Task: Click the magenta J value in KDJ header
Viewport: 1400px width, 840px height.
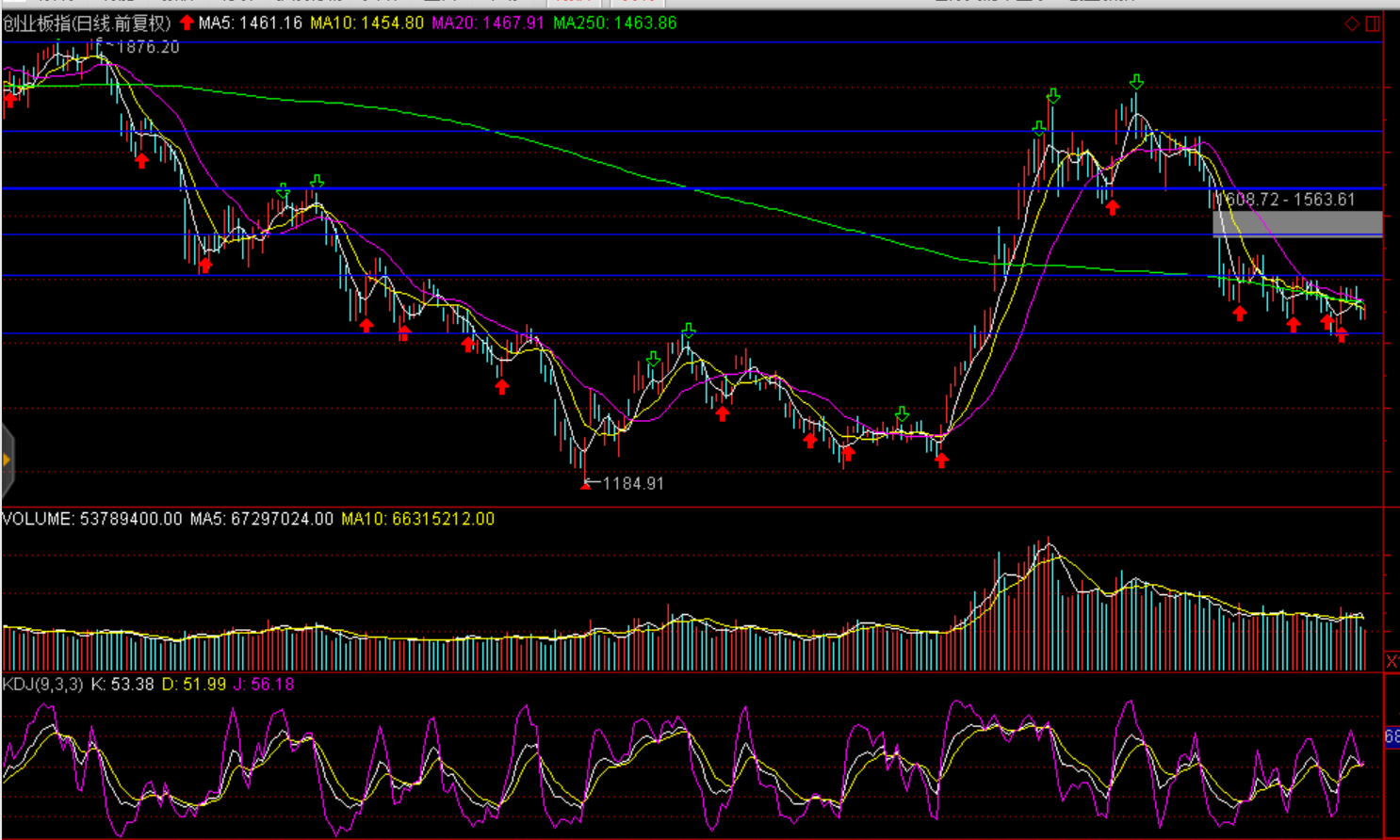Action: [x=264, y=685]
